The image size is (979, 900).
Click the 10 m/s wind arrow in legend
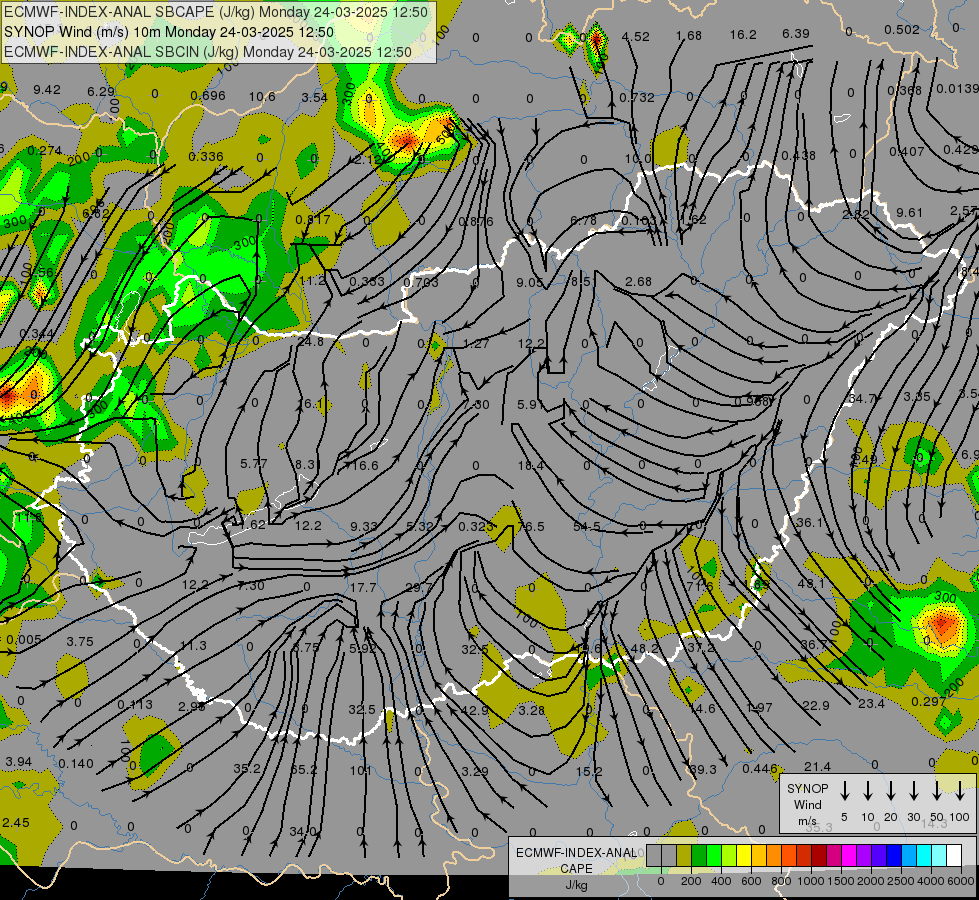(x=868, y=791)
